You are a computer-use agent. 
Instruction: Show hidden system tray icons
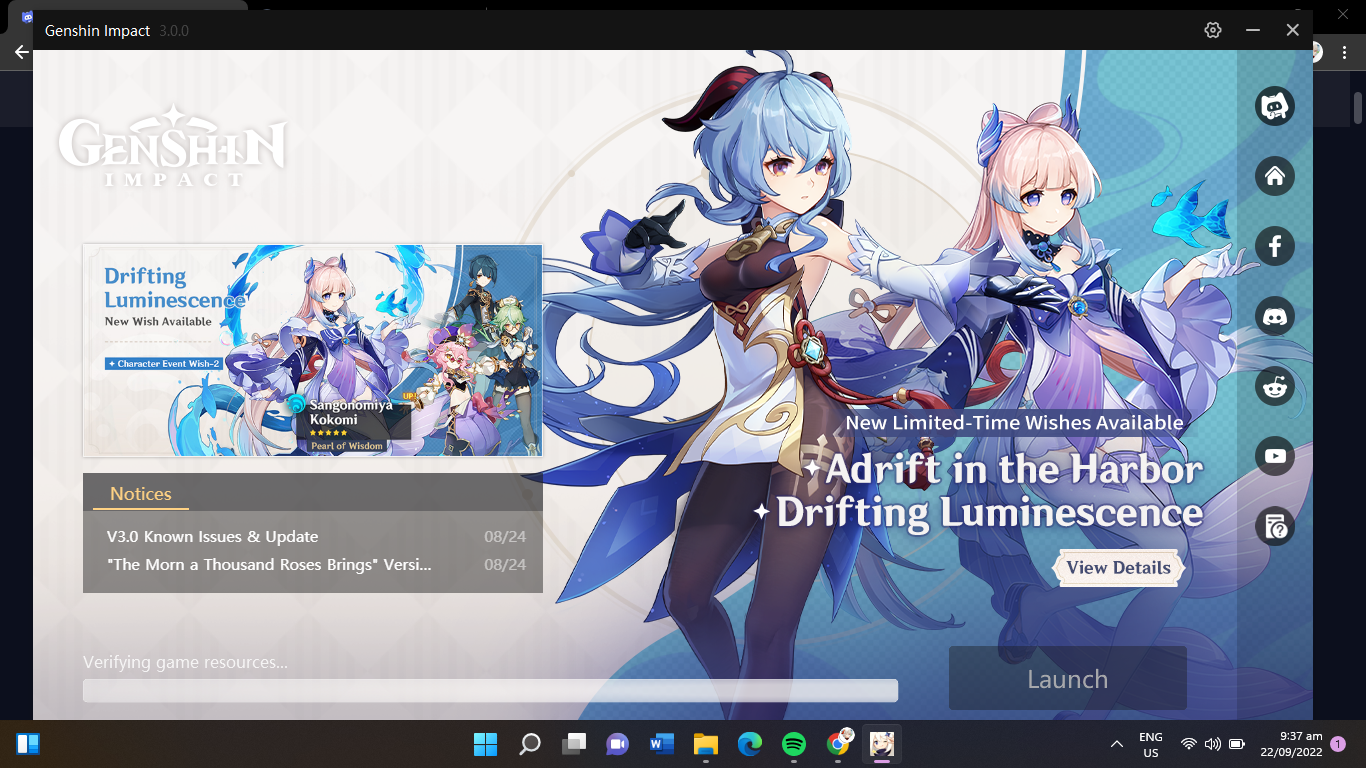pos(1117,744)
